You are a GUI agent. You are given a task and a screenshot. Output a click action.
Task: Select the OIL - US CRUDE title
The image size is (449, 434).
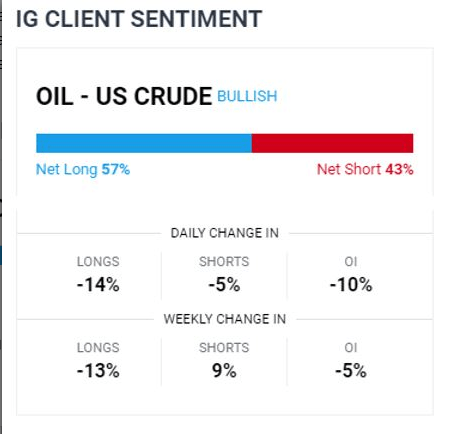point(124,96)
